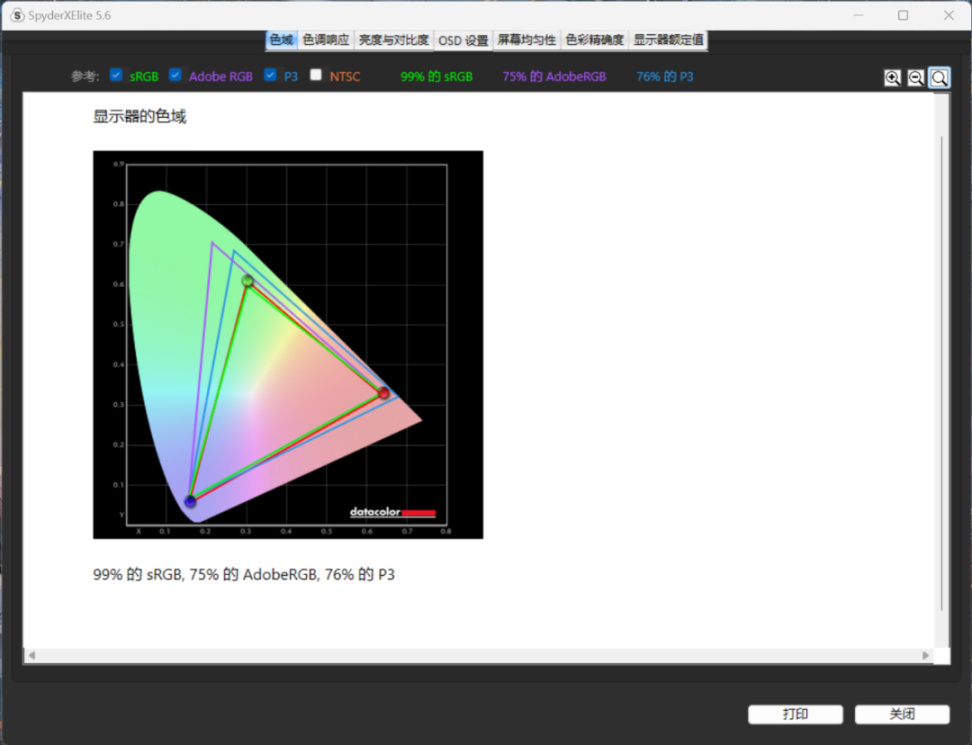The height and width of the screenshot is (745, 972).
Task: Enable the NTSC reference checkbox
Action: coord(316,75)
